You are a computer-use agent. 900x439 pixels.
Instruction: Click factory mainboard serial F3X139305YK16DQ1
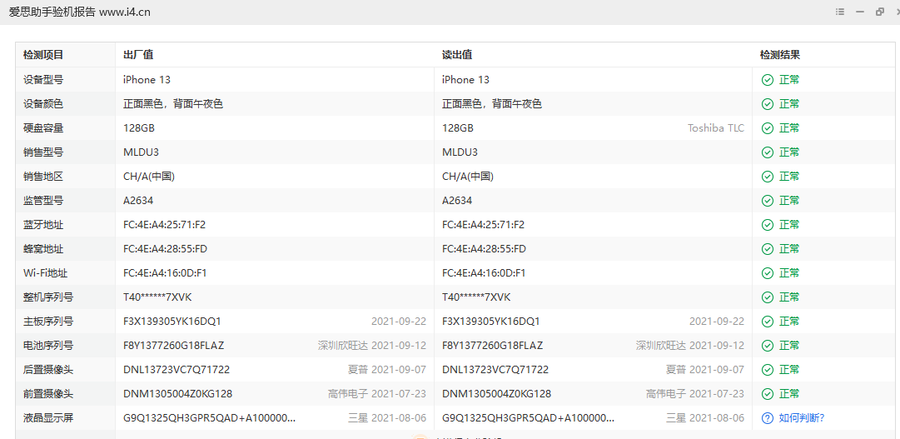[x=172, y=321]
